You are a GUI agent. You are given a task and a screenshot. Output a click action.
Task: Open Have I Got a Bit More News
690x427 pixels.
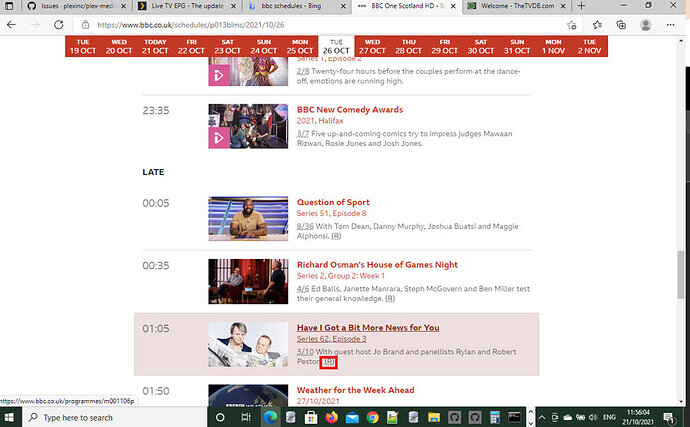368,328
